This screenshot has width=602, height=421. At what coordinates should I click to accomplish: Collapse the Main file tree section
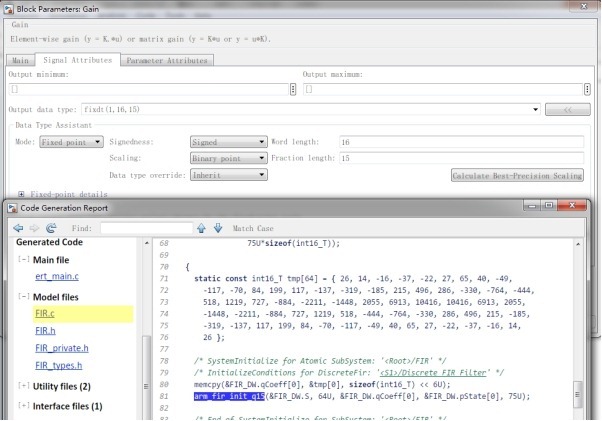tap(23, 259)
